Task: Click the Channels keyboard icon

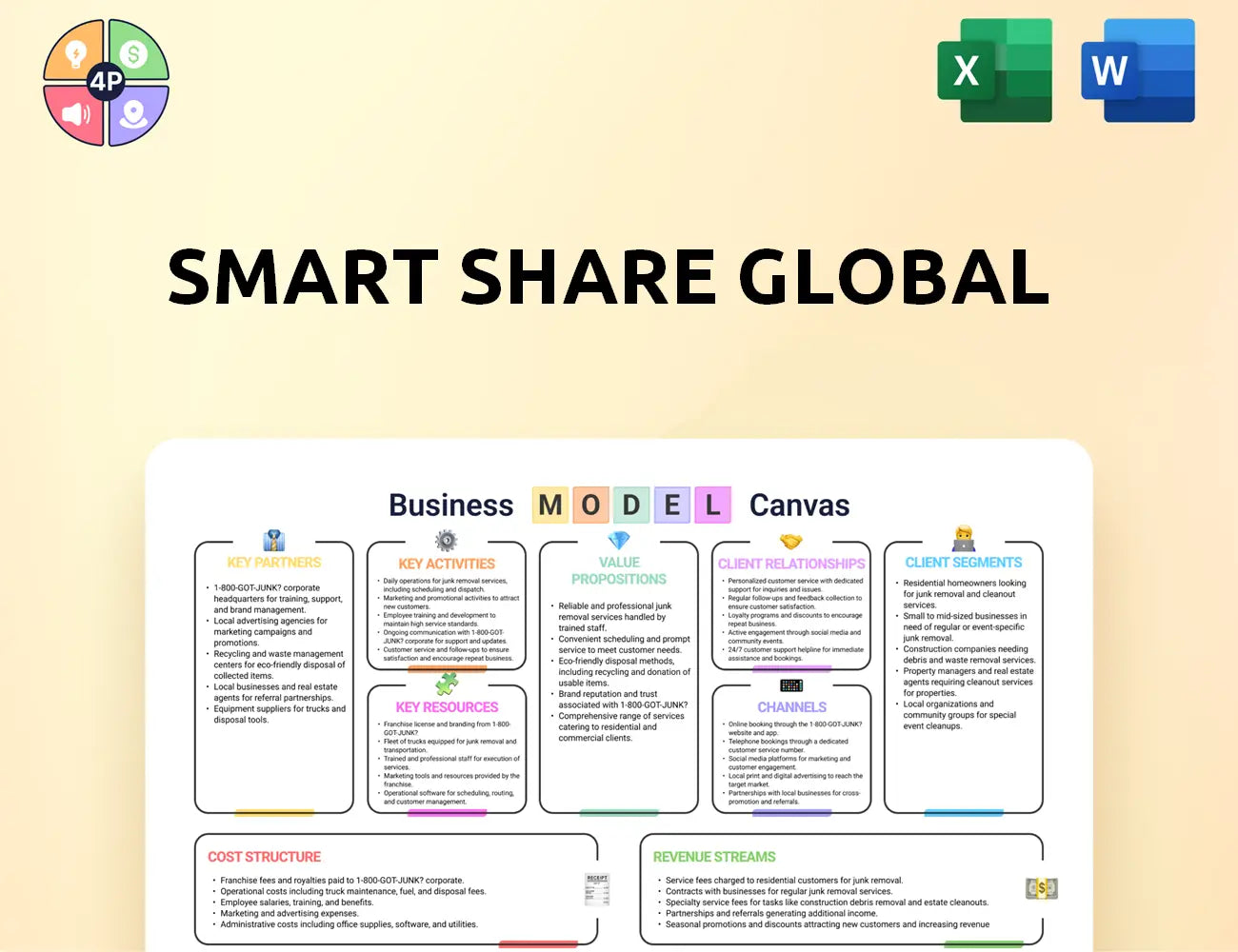Action: tap(791, 684)
